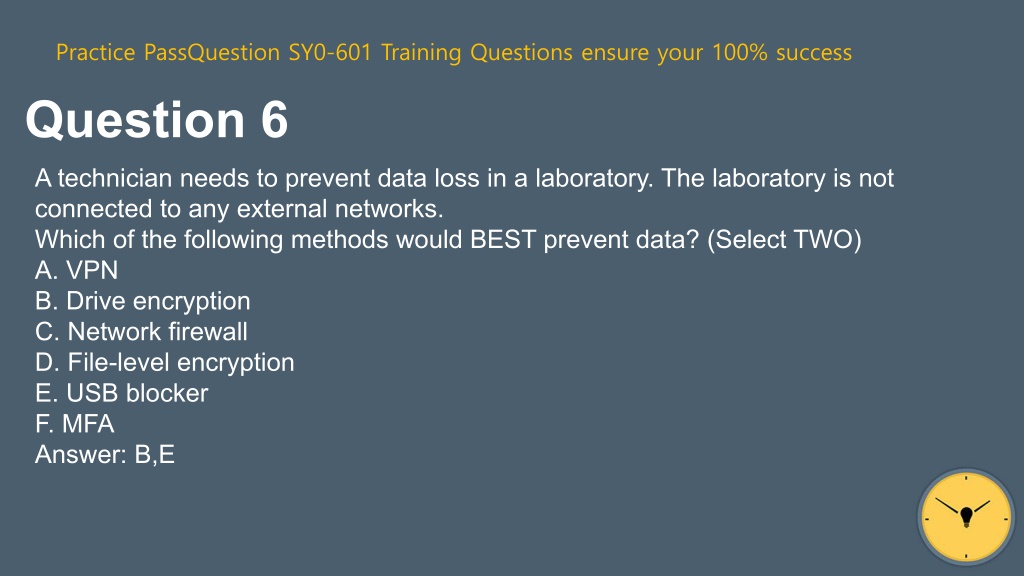The image size is (1024, 576).
Task: Pick option D. File-level encryption
Action: (x=165, y=362)
